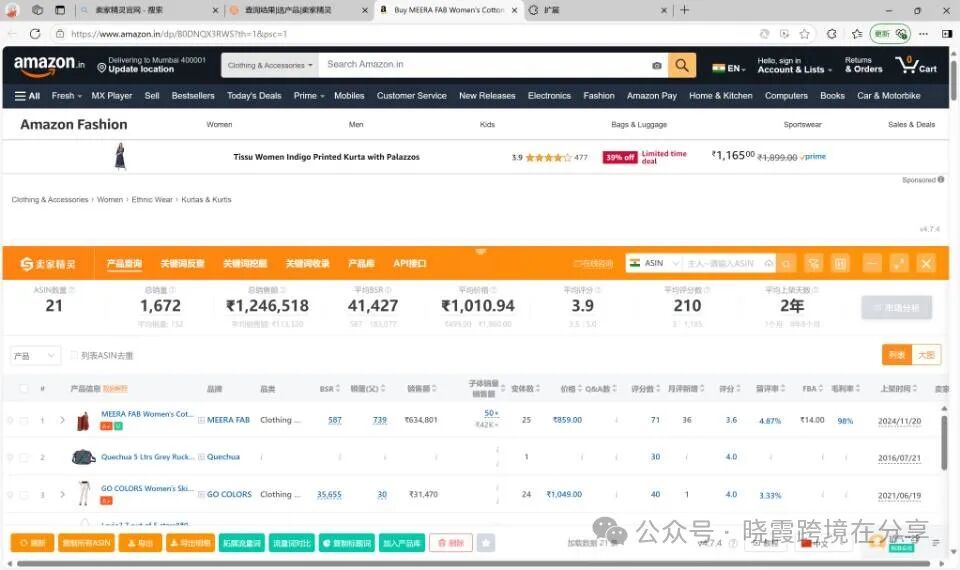Click the Ethnic Wear breadcrumb link
Image resolution: width=960 pixels, height=570 pixels.
coord(152,200)
